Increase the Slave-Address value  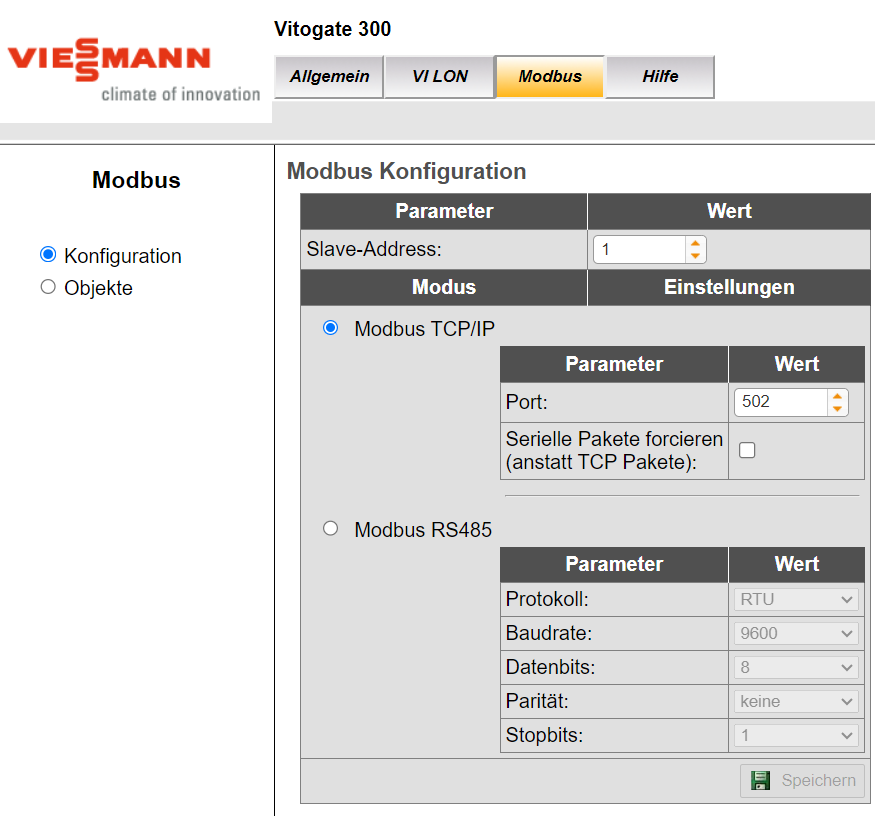point(695,243)
